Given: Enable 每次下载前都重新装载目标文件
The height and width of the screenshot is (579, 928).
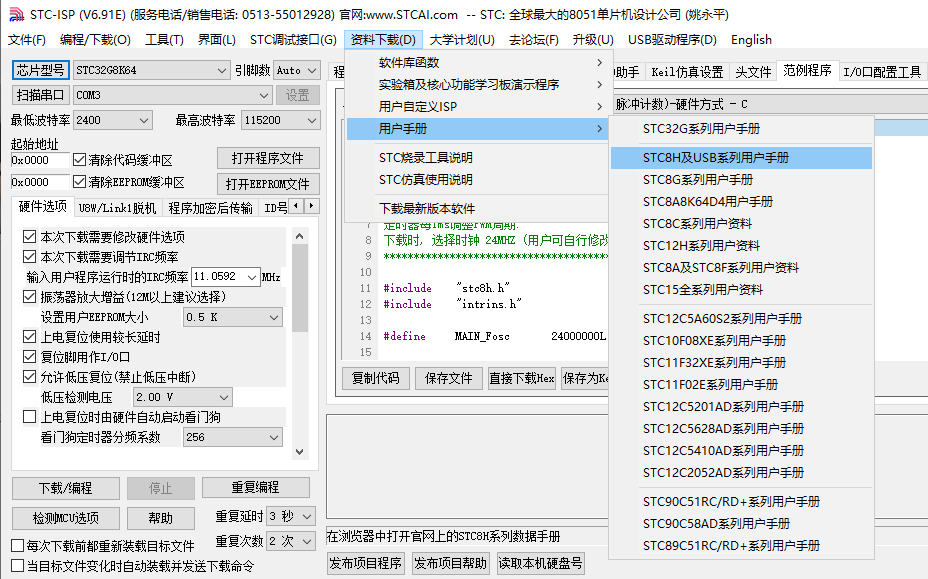Looking at the screenshot, I should (x=18, y=545).
